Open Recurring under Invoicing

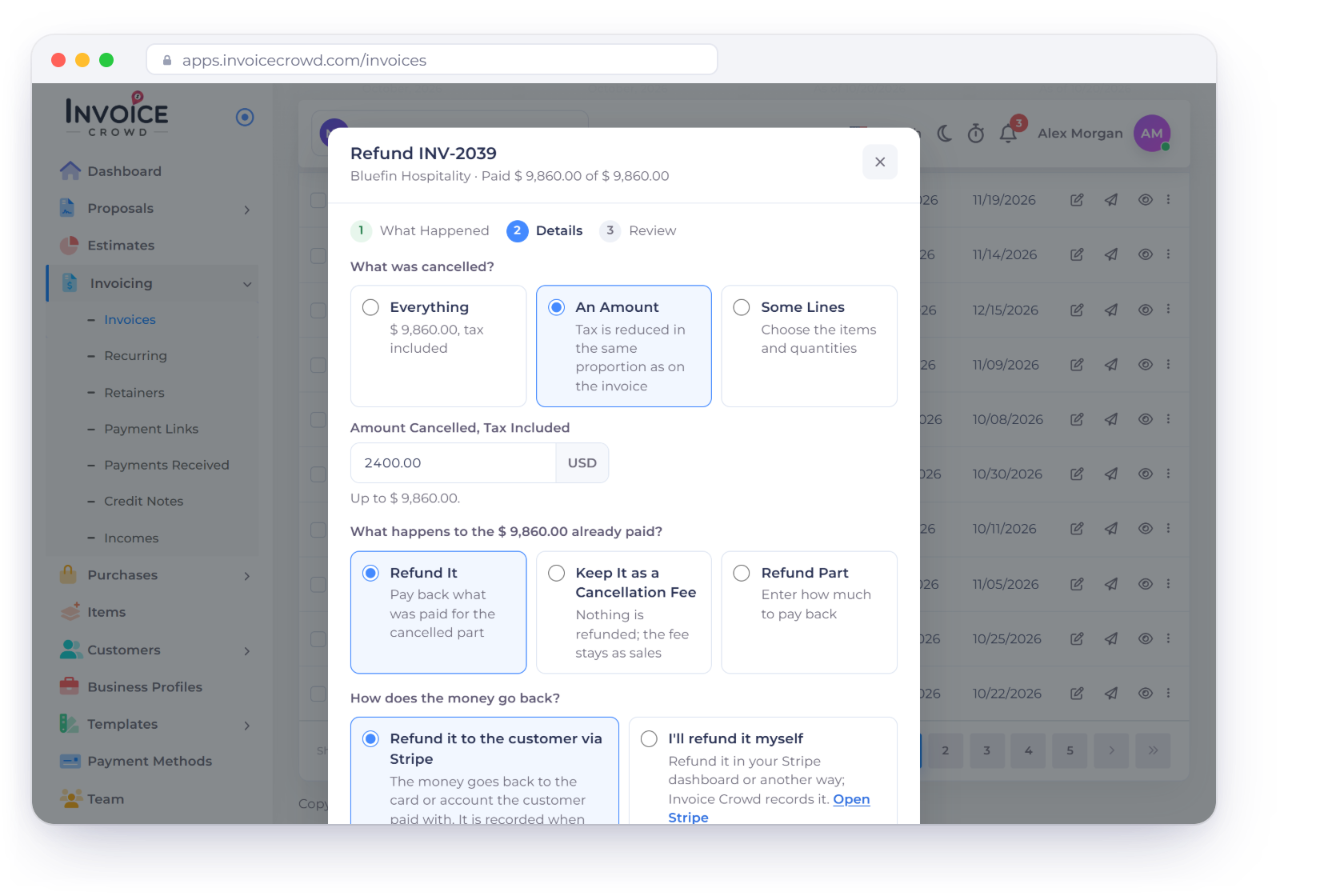(x=135, y=356)
